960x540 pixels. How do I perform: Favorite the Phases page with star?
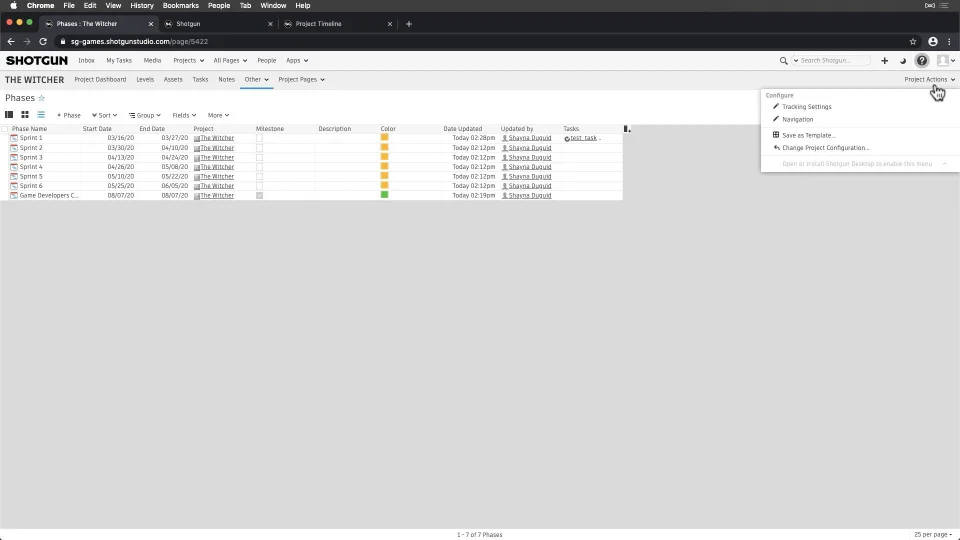[x=42, y=98]
